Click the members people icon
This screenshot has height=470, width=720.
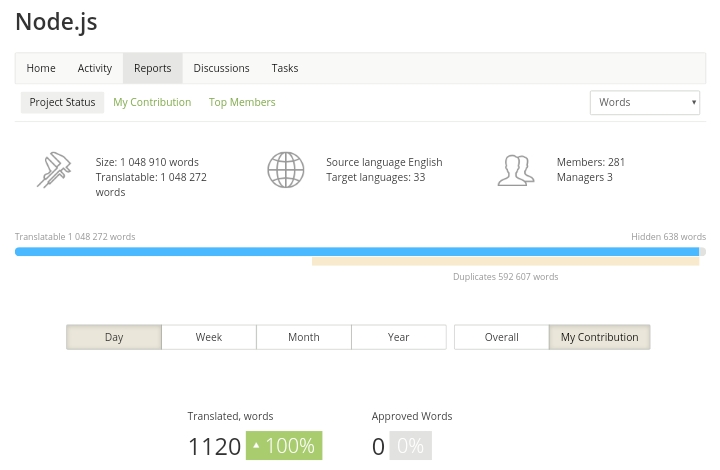[515, 170]
